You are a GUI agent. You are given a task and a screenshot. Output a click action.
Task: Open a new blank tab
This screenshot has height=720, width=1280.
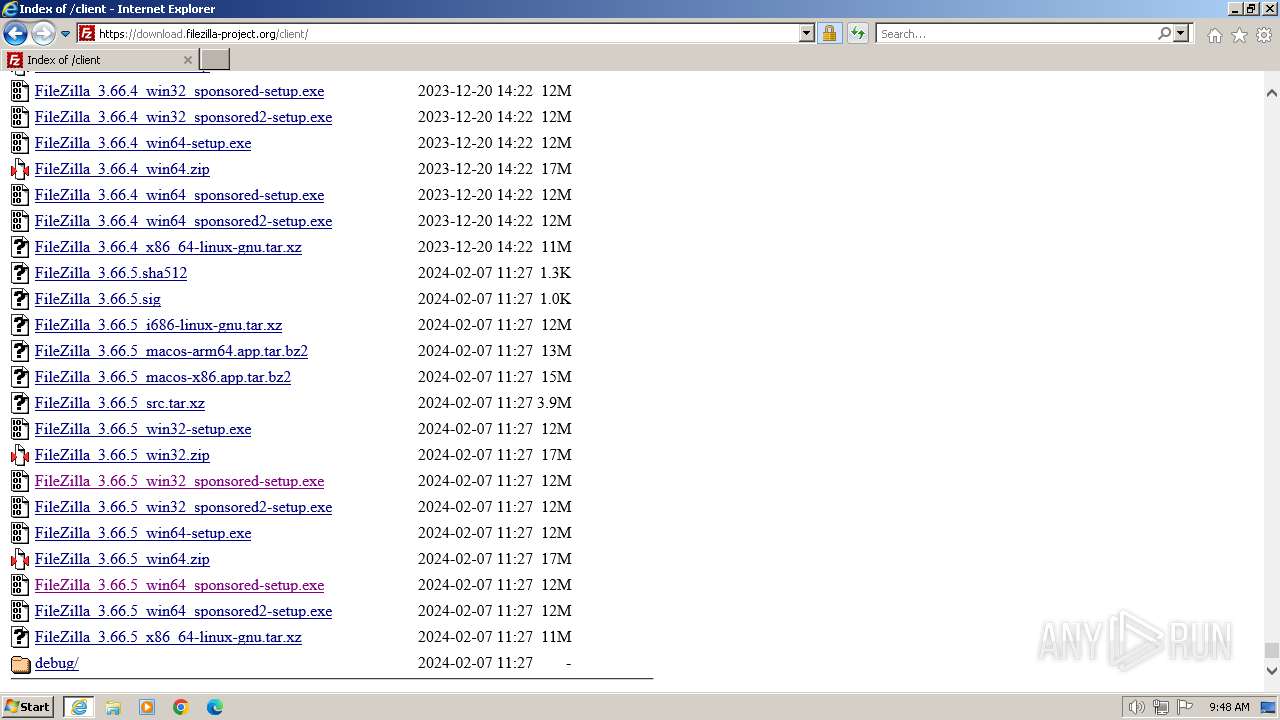(215, 60)
